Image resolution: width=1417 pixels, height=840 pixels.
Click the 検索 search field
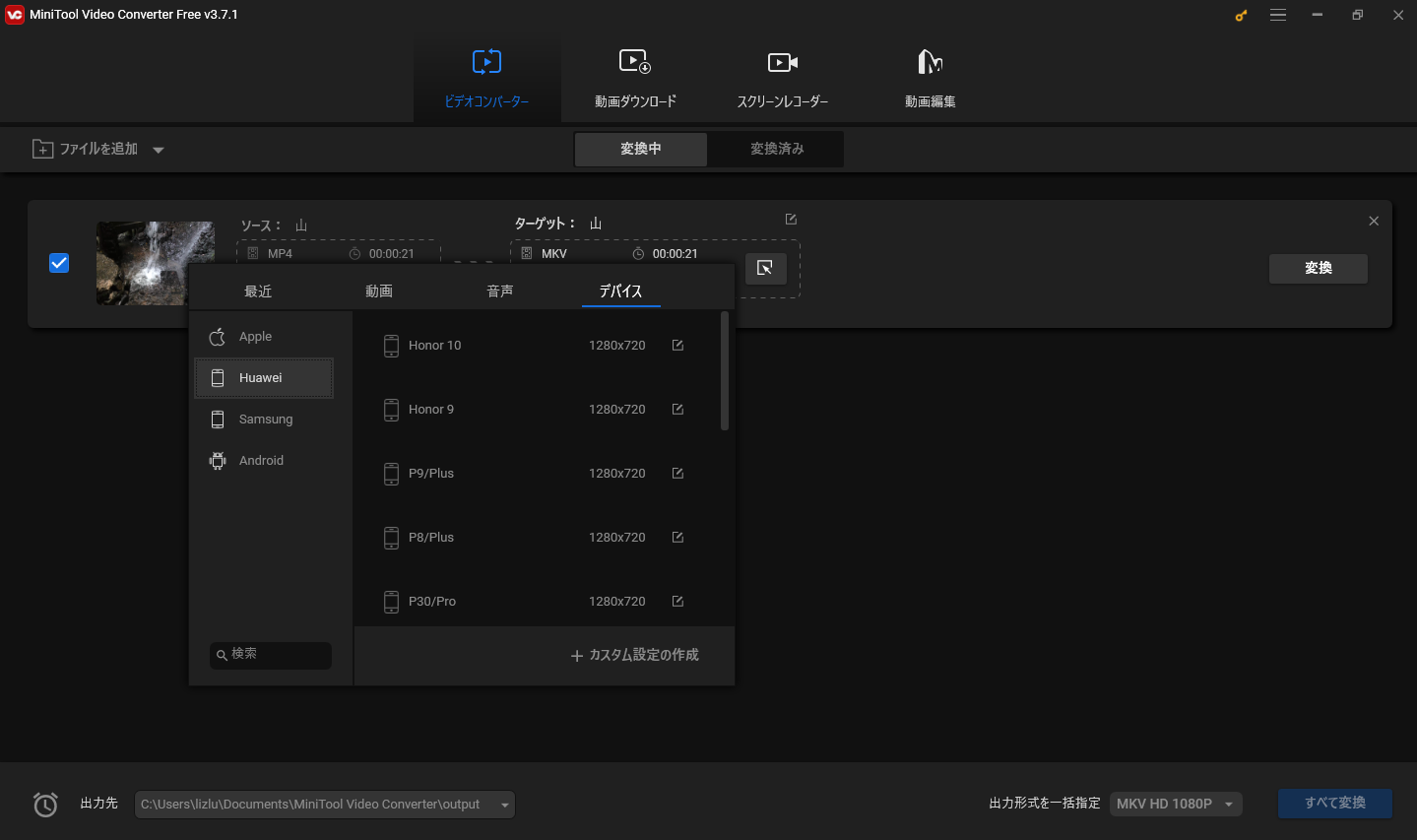pyautogui.click(x=271, y=655)
